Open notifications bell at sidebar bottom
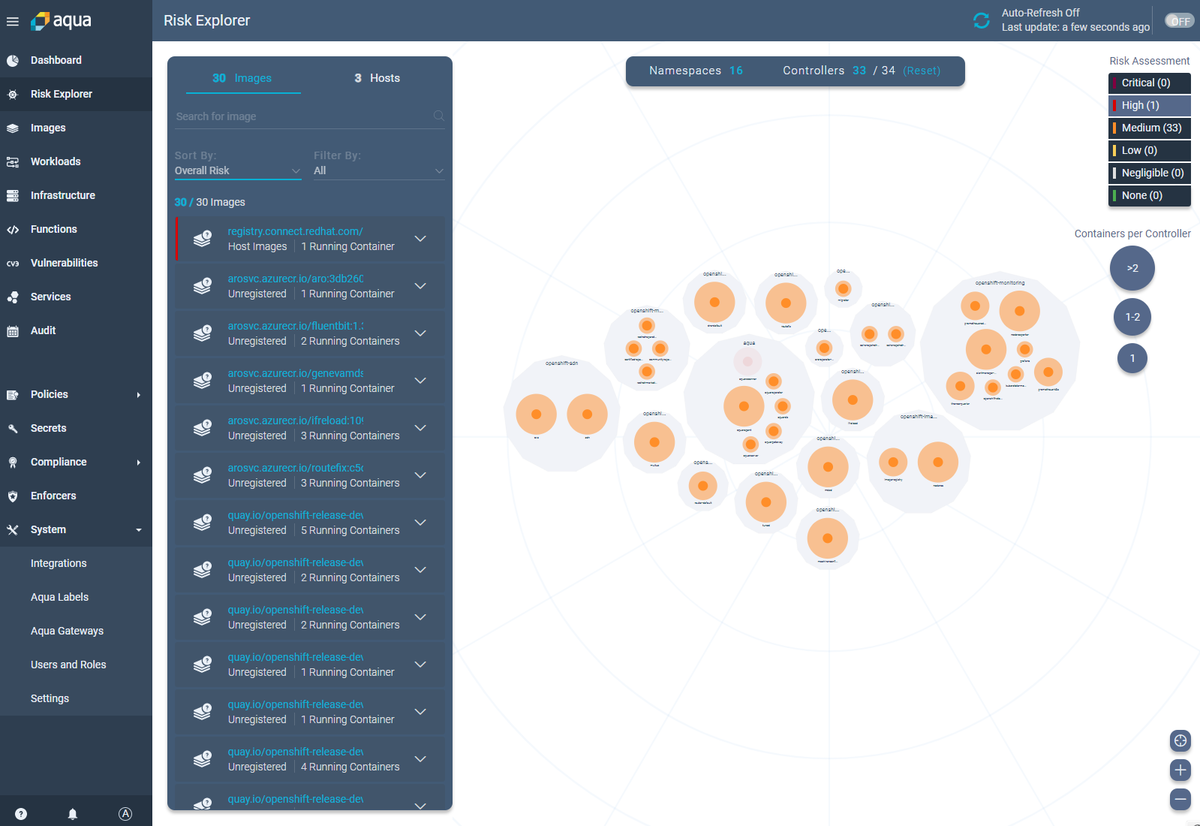Viewport: 1200px width, 826px height. coord(72,814)
